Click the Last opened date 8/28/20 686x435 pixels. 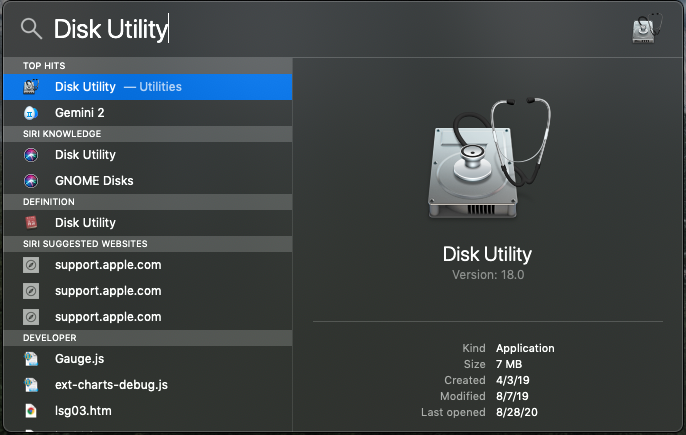coord(517,412)
